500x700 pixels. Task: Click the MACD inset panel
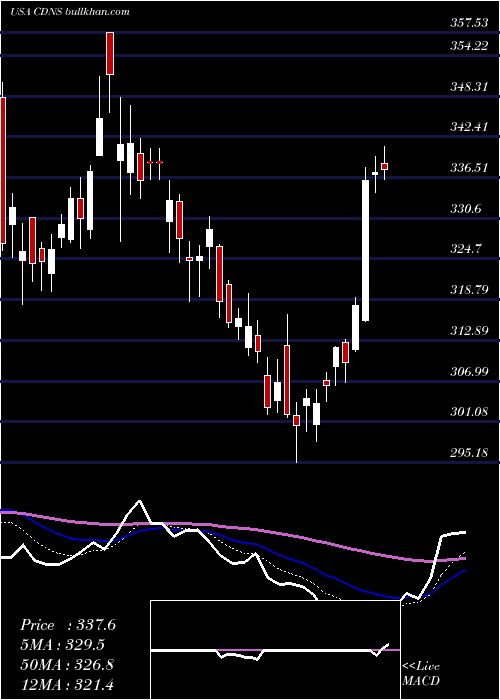[275, 650]
